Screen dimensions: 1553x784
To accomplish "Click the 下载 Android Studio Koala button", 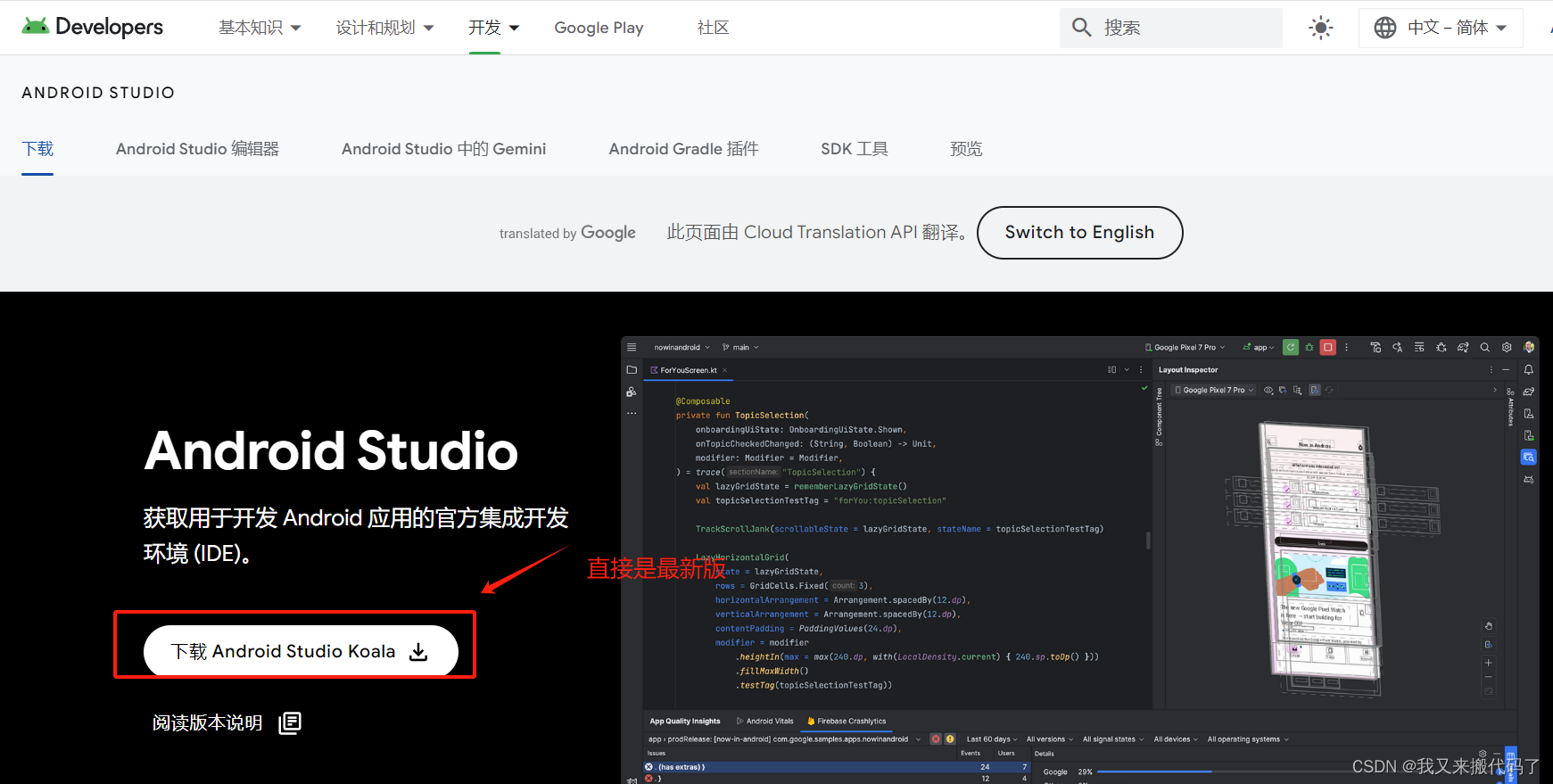I will point(301,651).
